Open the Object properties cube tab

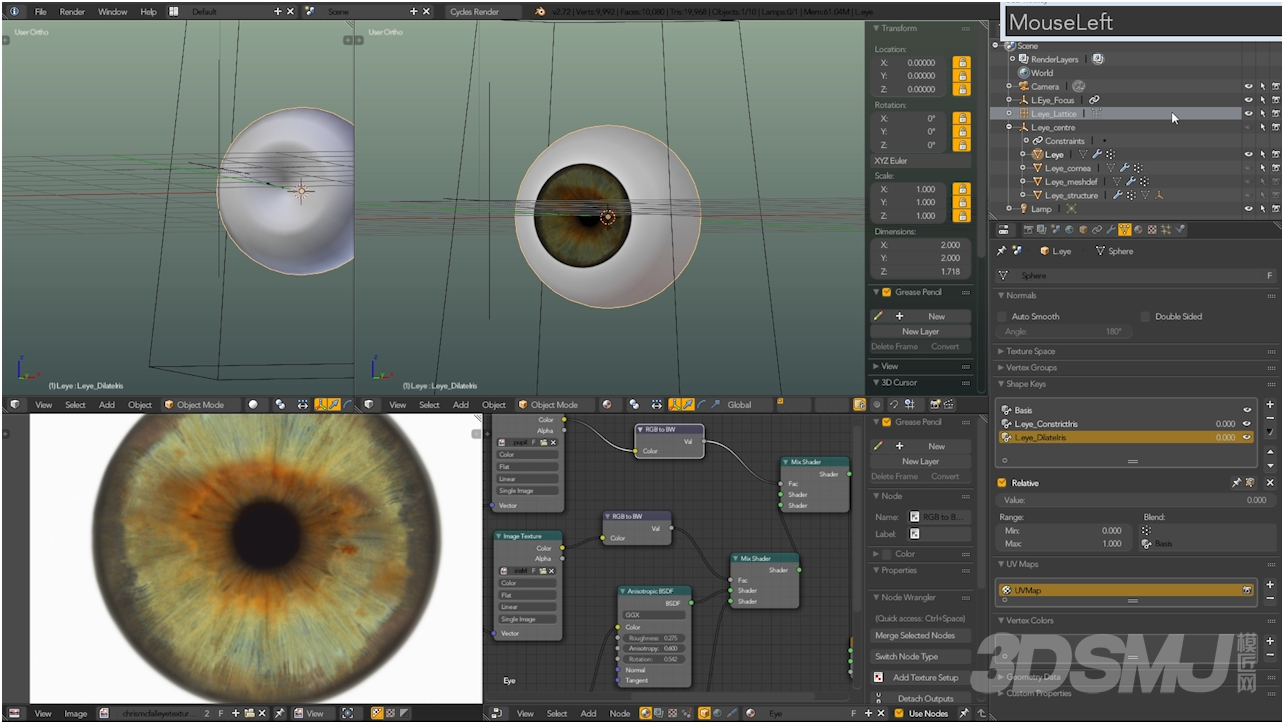pos(1083,229)
